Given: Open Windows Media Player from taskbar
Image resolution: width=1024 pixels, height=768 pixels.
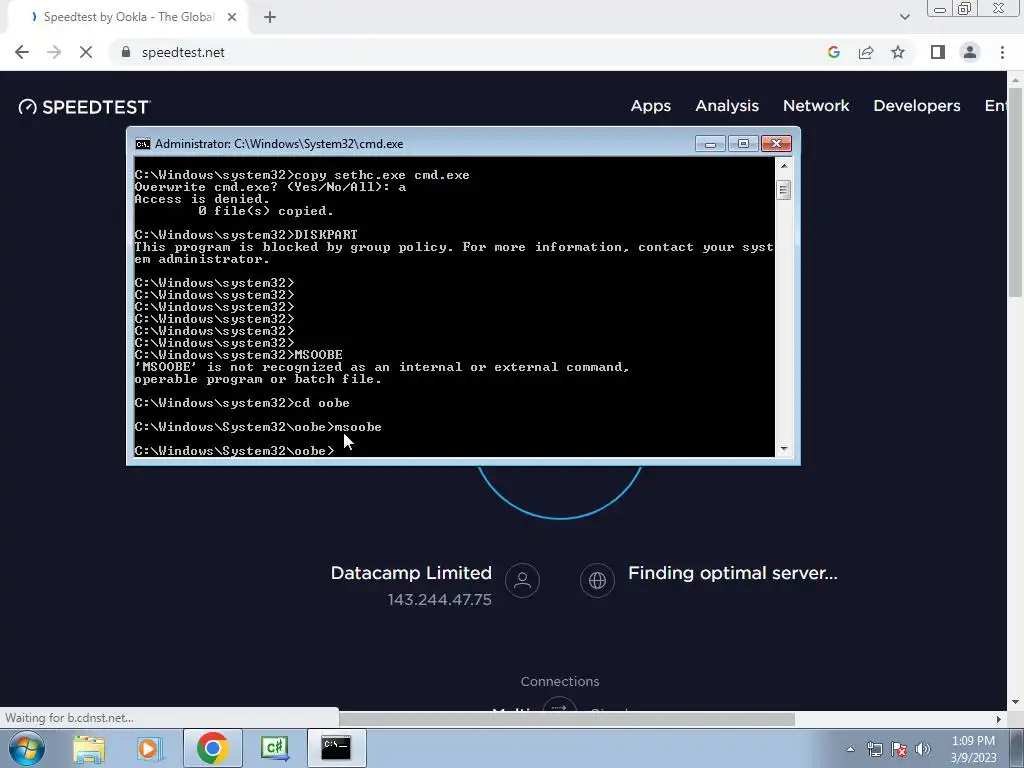Looking at the screenshot, I should [148, 748].
